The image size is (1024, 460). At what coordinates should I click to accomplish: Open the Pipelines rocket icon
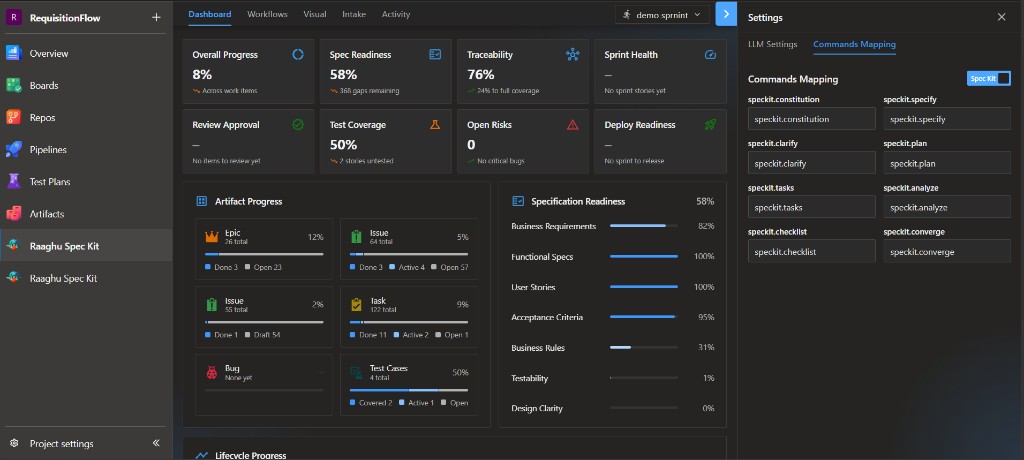(x=14, y=150)
